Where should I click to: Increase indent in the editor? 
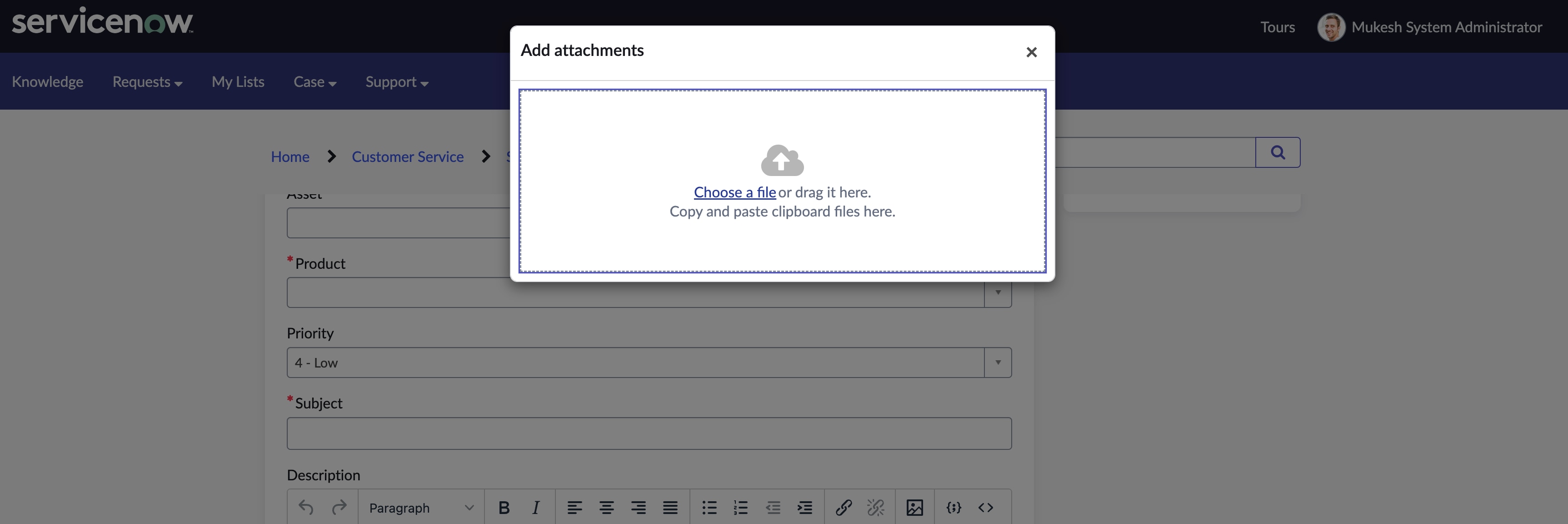point(805,508)
